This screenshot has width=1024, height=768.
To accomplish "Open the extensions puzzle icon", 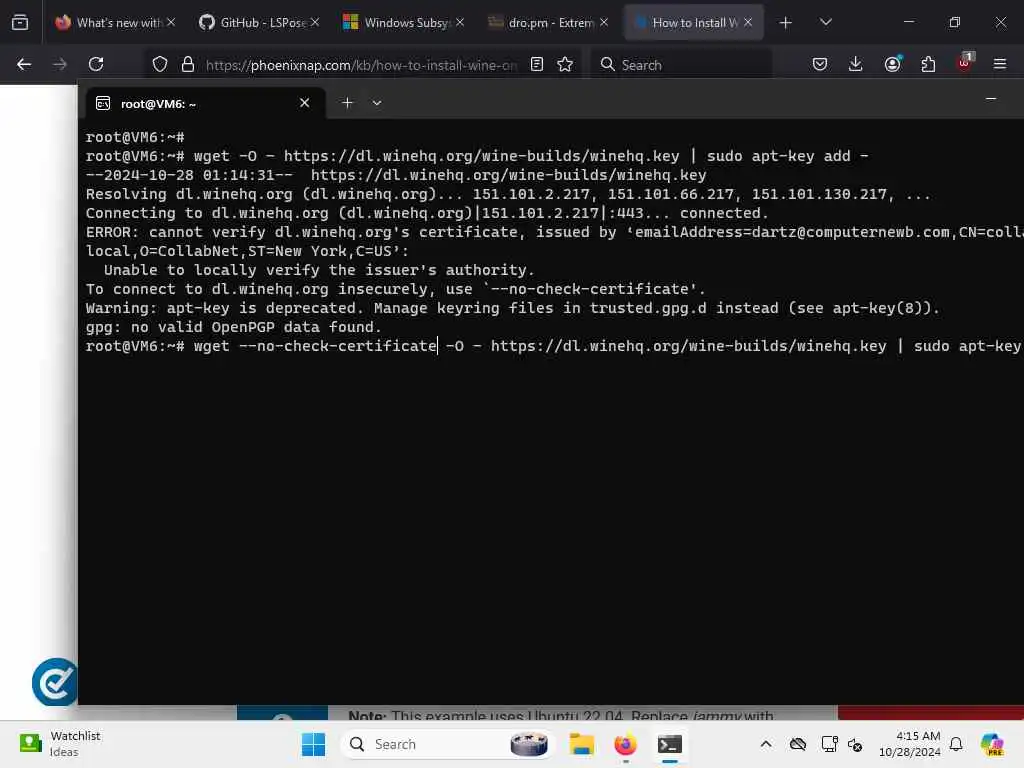I will (x=928, y=64).
